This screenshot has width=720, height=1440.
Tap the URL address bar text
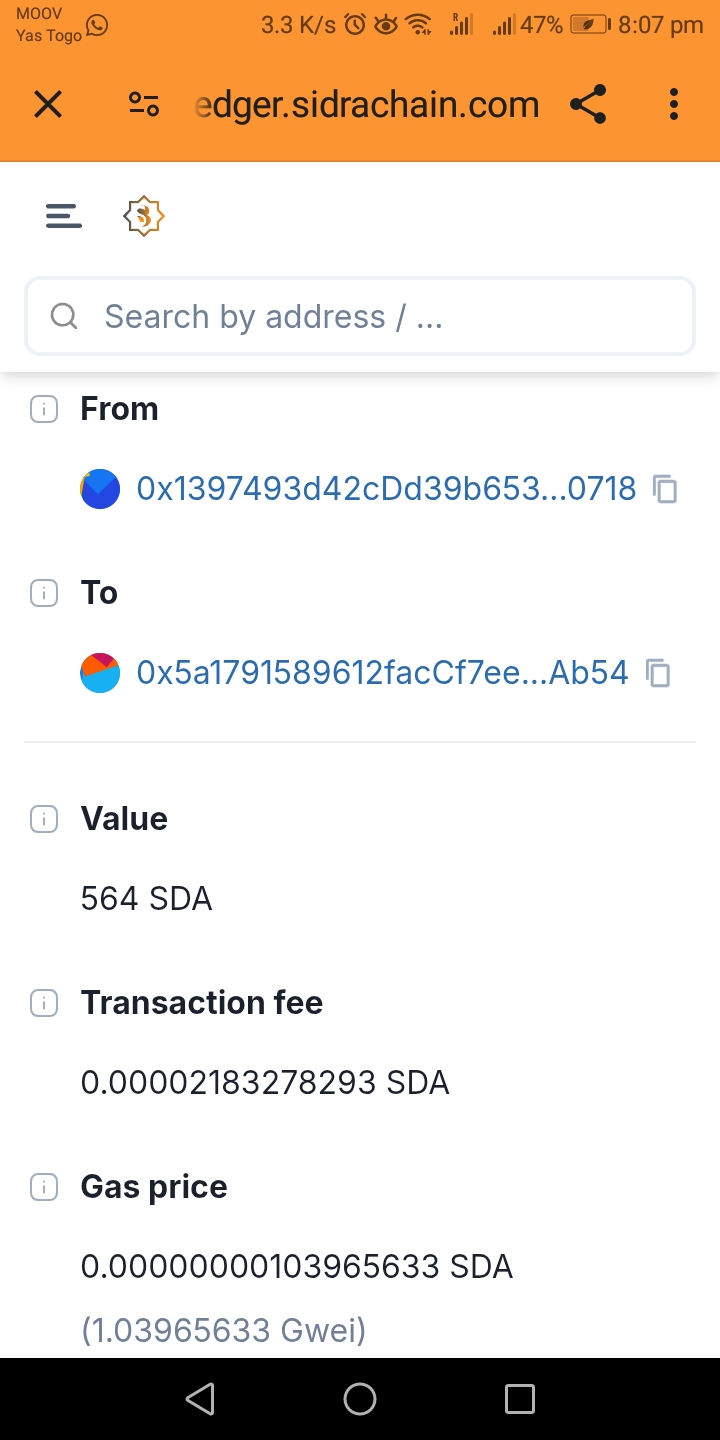point(366,104)
